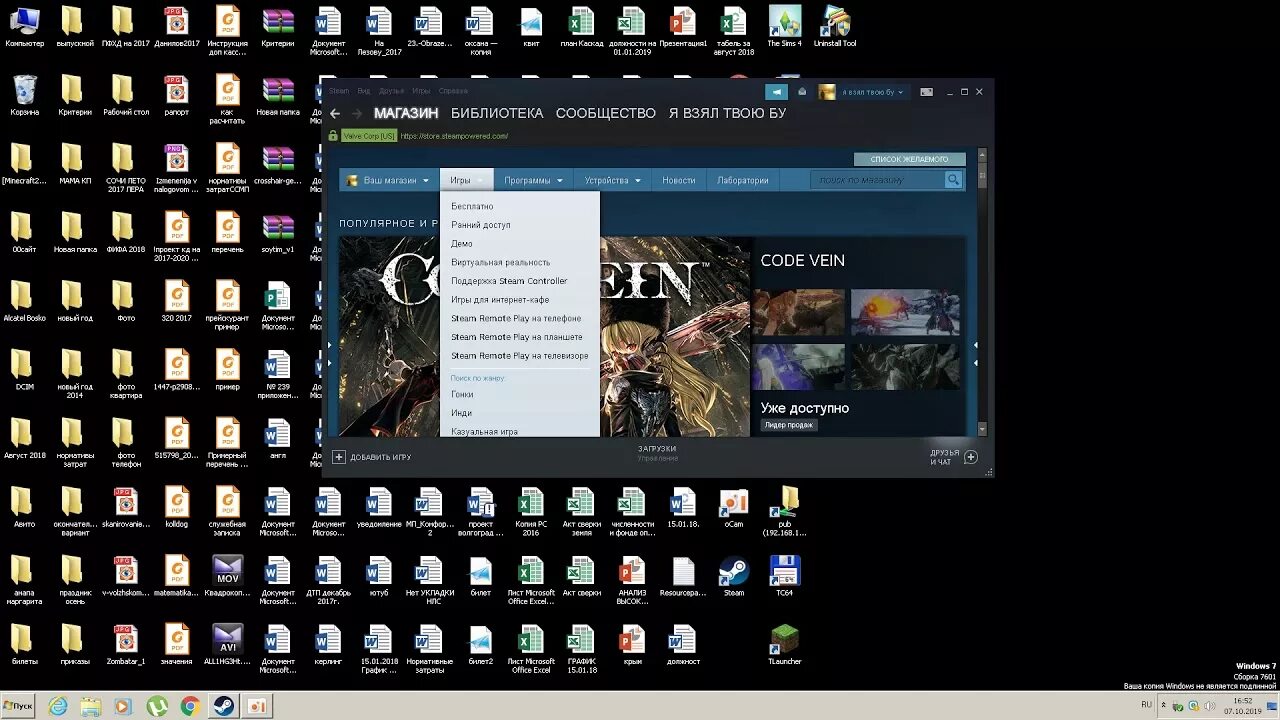Viewport: 1280px width, 720px height.
Task: Click Steam icon in Windows taskbar
Action: click(x=223, y=706)
